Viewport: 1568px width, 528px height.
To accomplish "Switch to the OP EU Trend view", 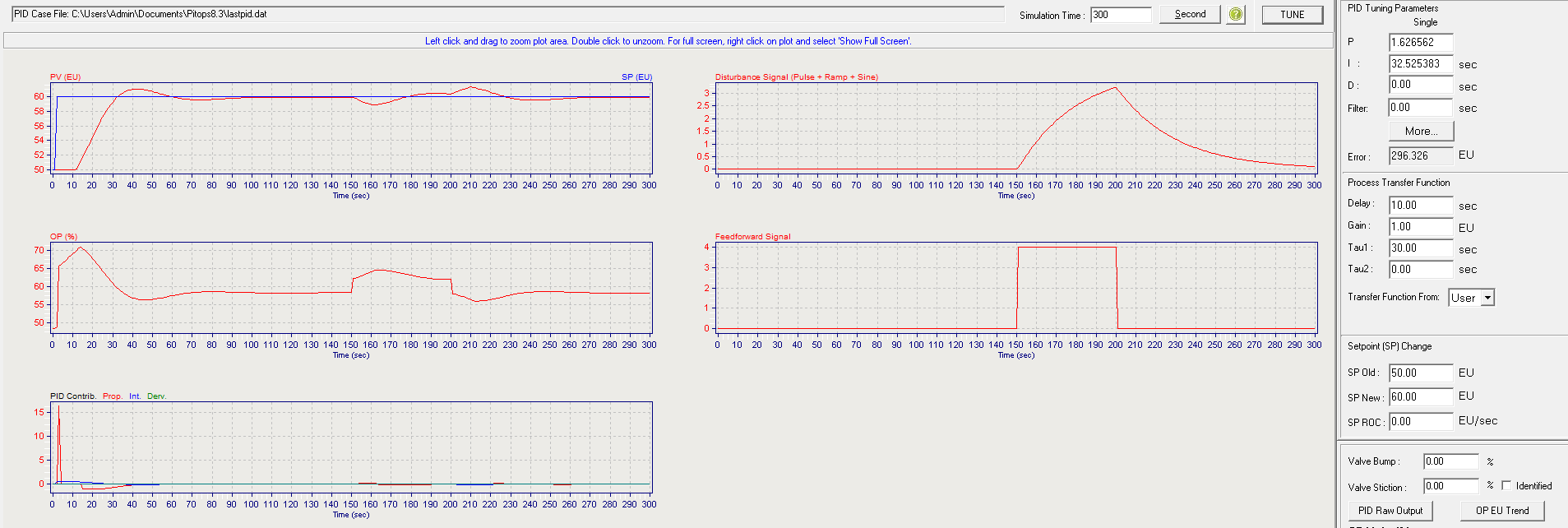I will click(x=1501, y=511).
